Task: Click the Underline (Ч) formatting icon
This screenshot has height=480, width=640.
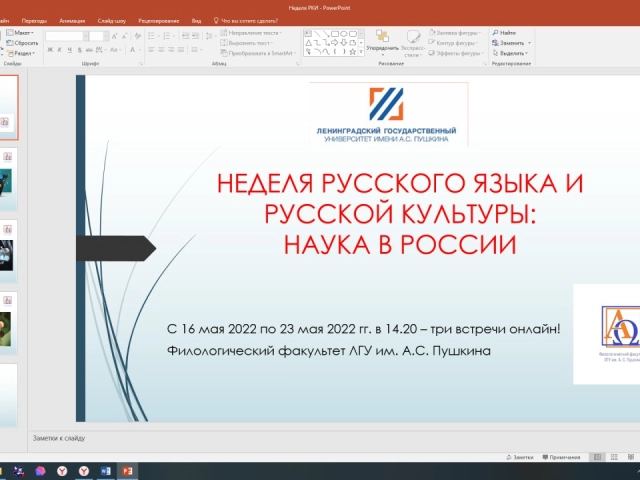Action: click(x=69, y=50)
